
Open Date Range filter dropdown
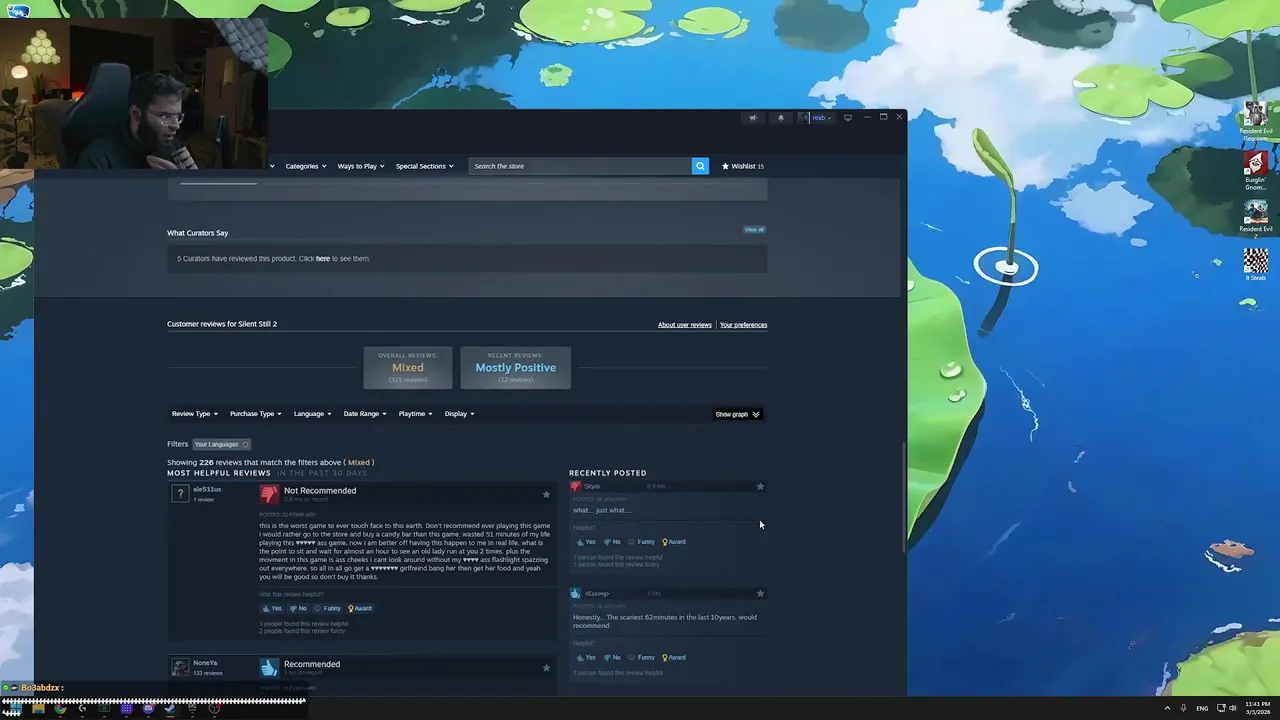(x=365, y=414)
